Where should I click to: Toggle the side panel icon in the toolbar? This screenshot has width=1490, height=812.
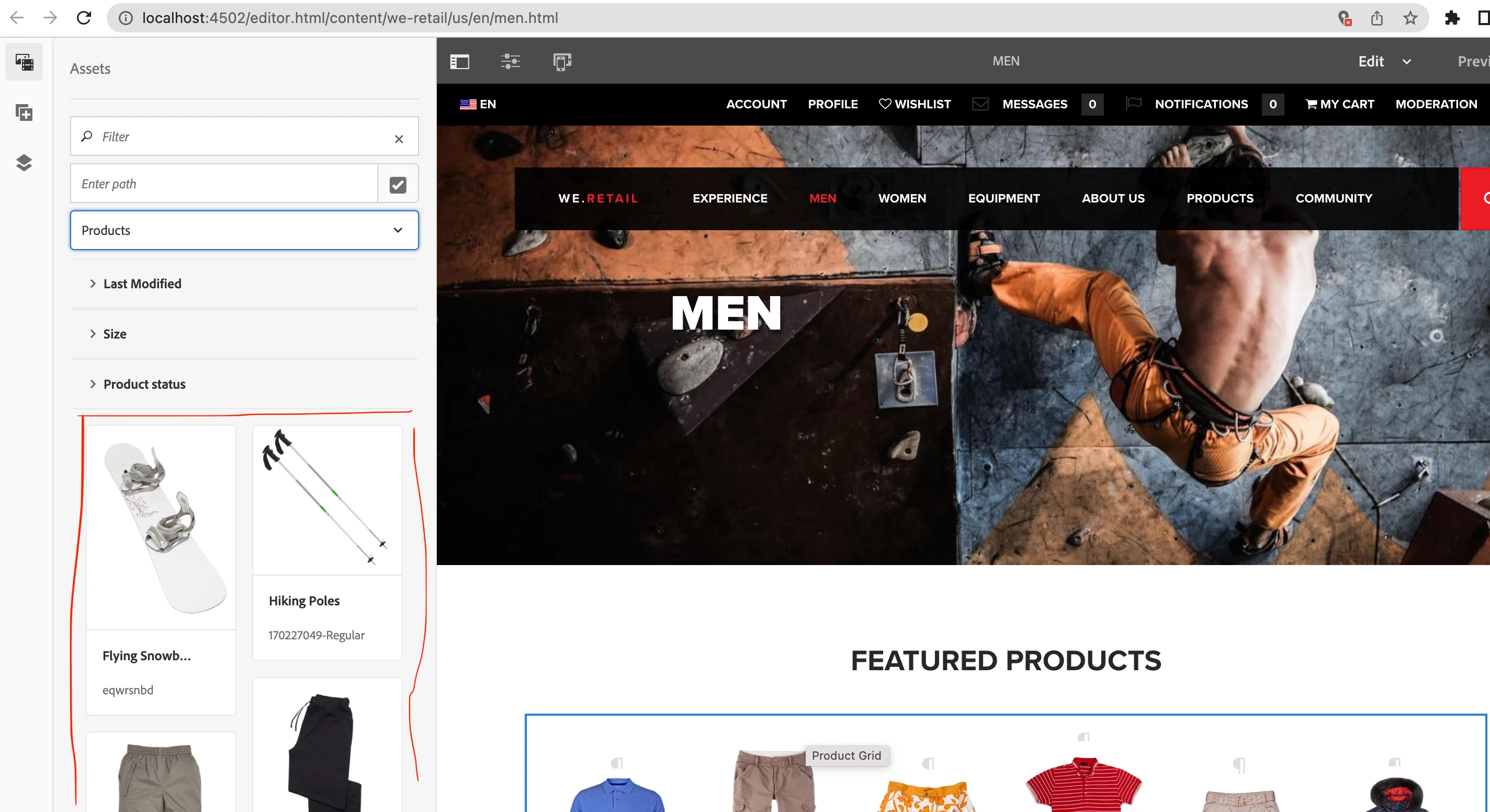[x=459, y=61]
